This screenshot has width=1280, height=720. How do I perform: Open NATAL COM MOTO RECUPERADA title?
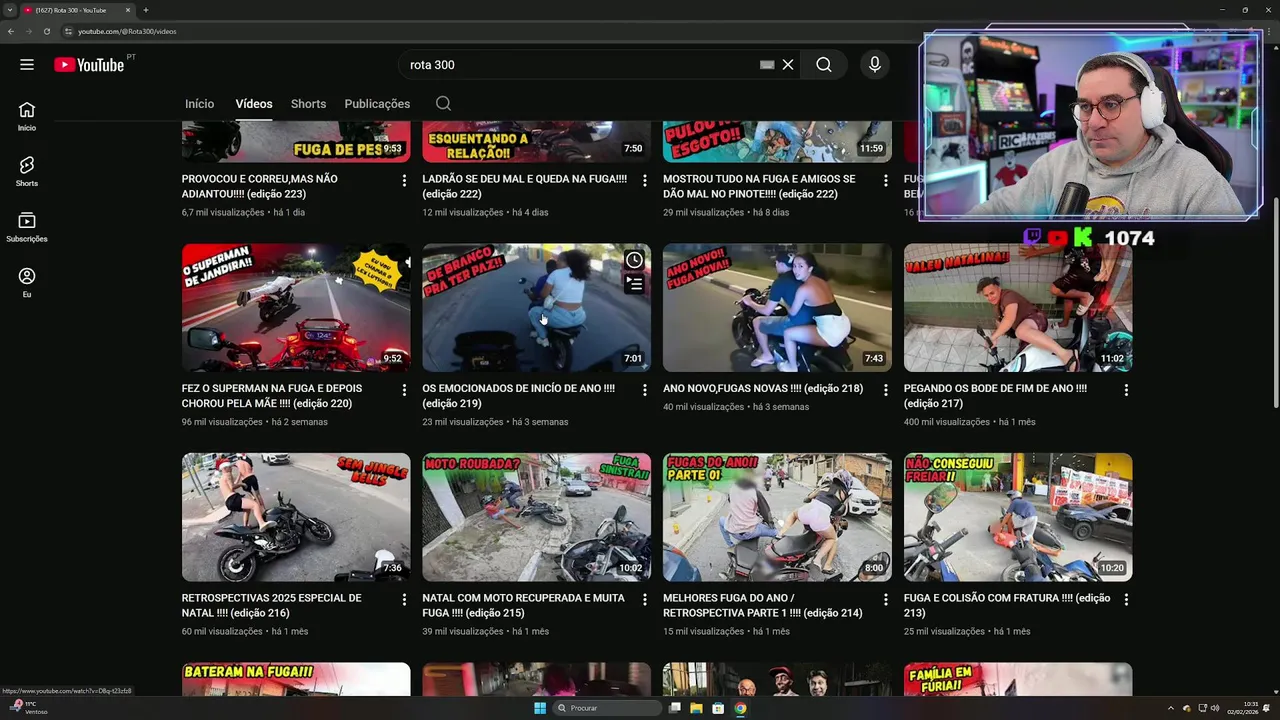[523, 605]
